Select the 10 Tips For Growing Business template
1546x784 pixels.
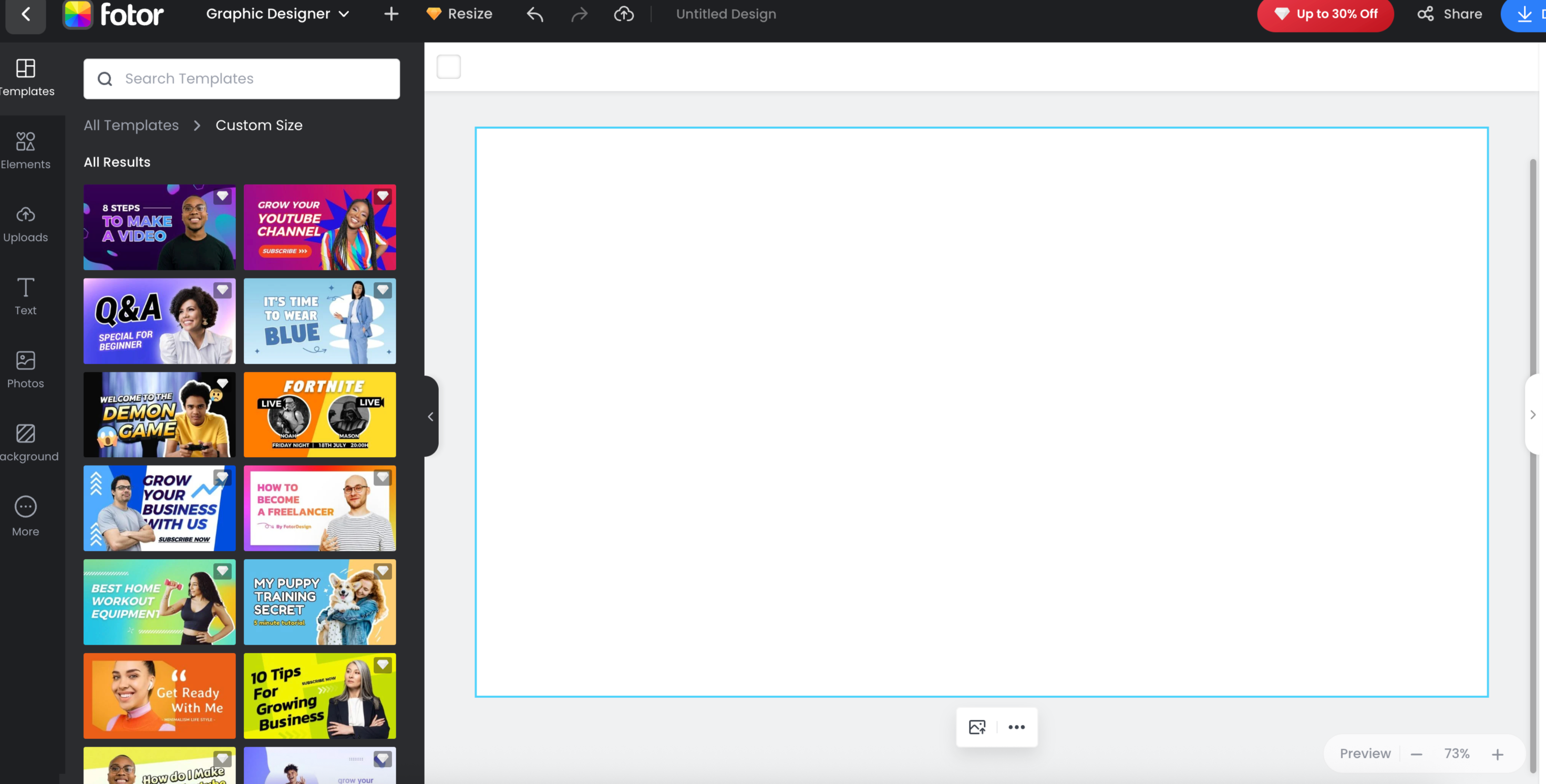[x=320, y=696]
